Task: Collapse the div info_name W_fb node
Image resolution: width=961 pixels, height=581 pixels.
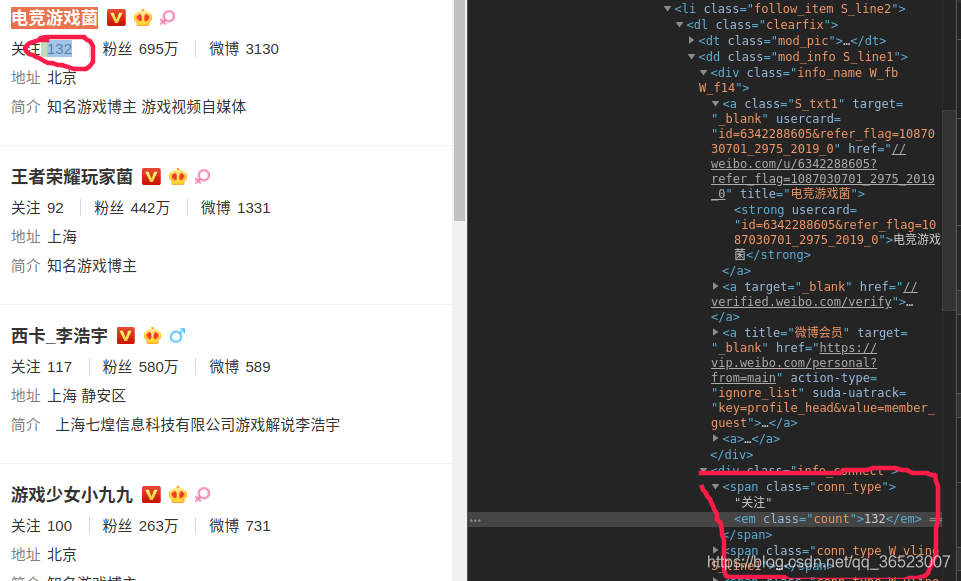Action: click(704, 72)
